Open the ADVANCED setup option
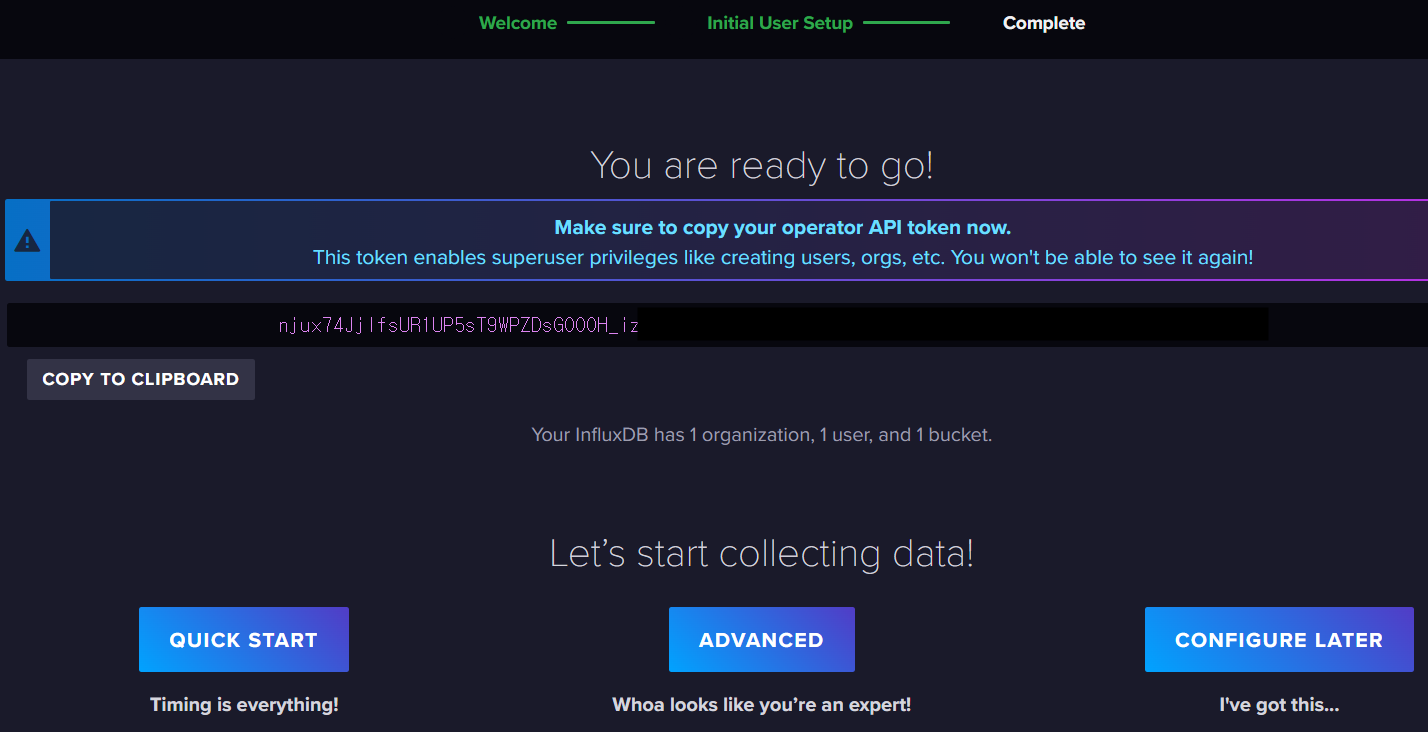 (762, 639)
